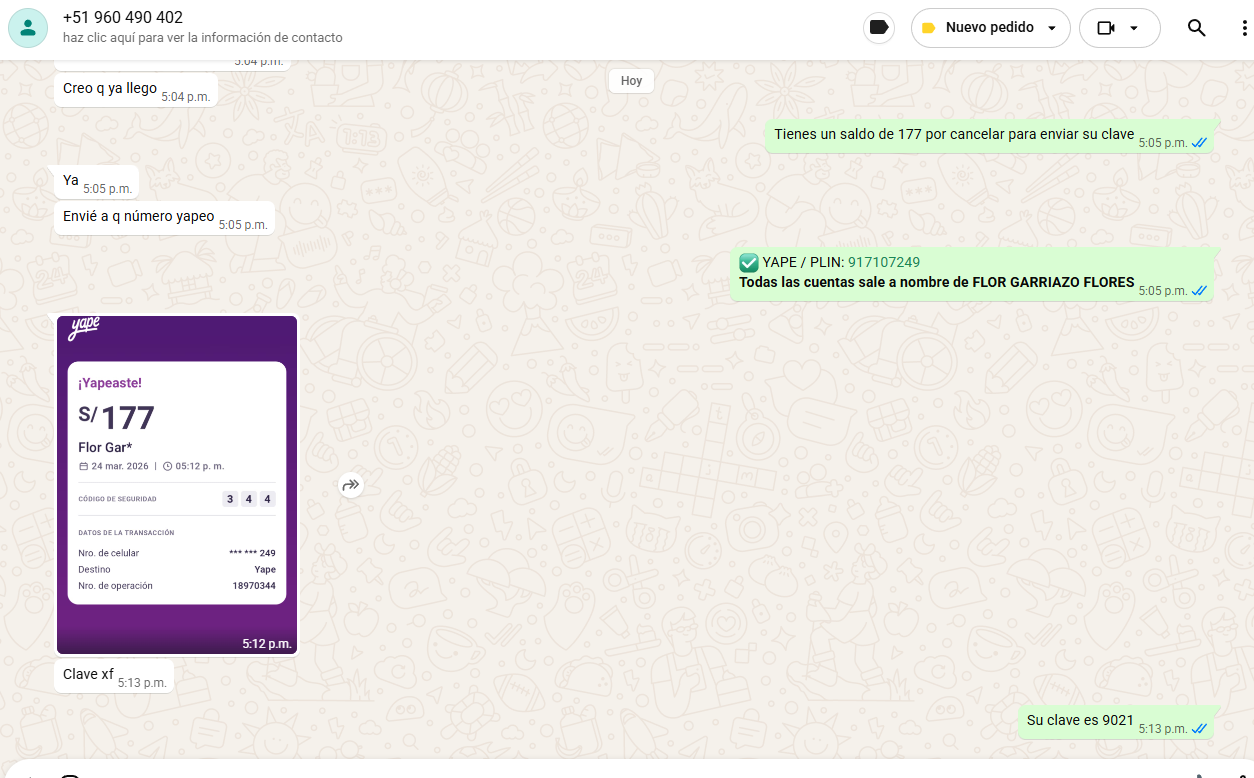The height and width of the screenshot is (778, 1254).
Task: Open the Yape payment receipt image
Action: [x=177, y=485]
